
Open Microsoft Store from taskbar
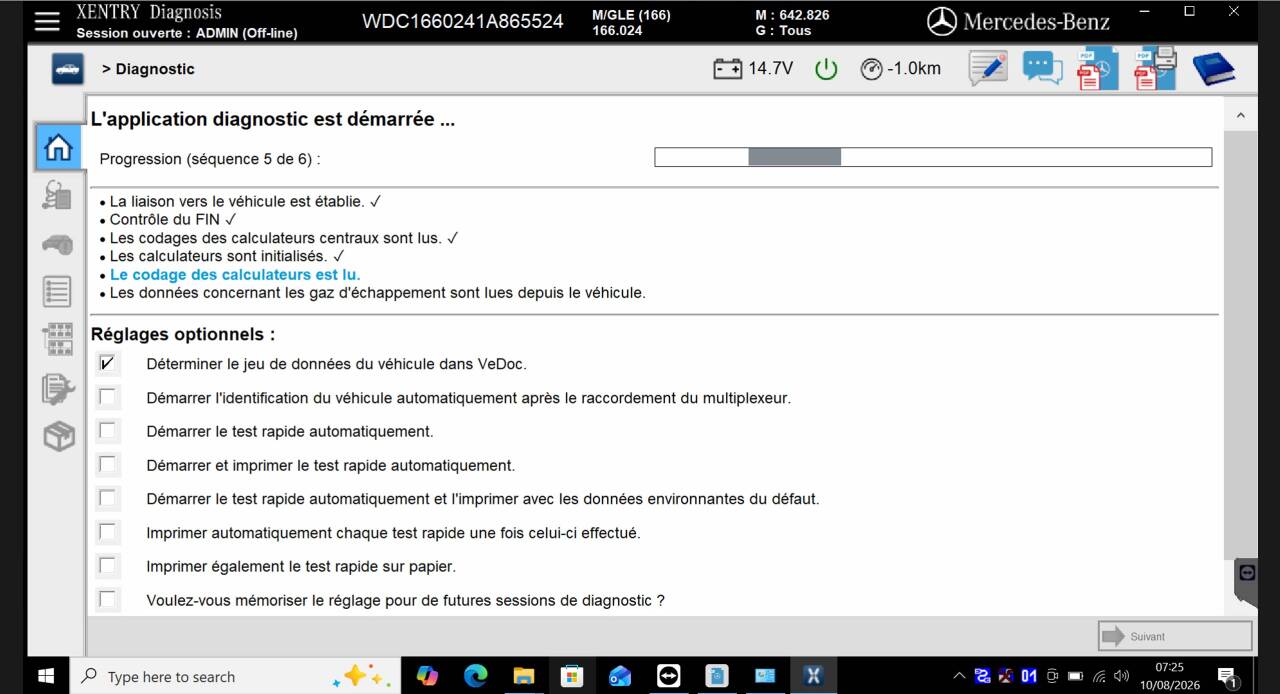[571, 676]
